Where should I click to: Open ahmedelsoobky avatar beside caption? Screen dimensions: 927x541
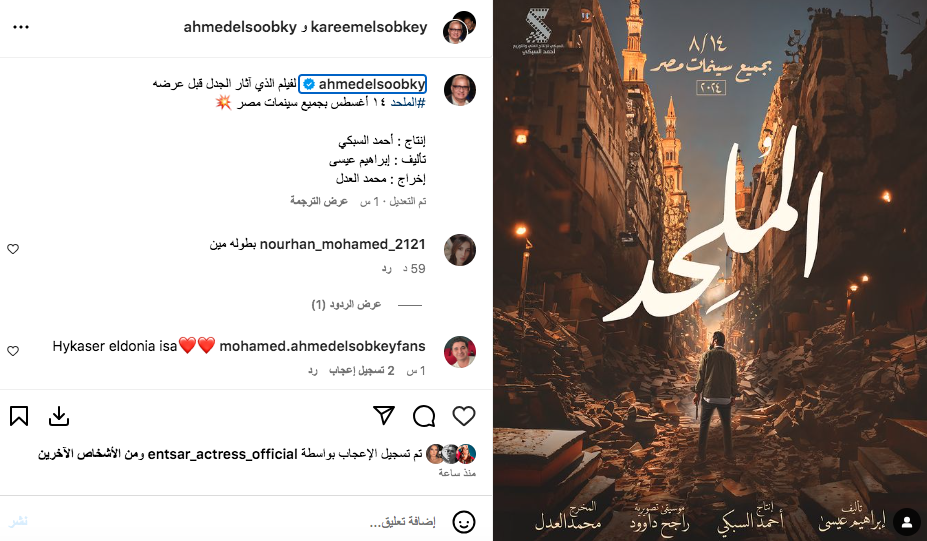[x=460, y=90]
